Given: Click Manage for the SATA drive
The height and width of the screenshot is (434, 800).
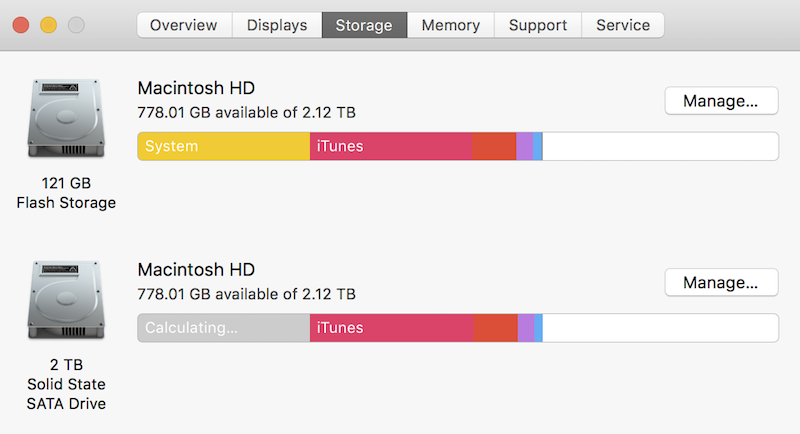Looking at the screenshot, I should tap(721, 283).
